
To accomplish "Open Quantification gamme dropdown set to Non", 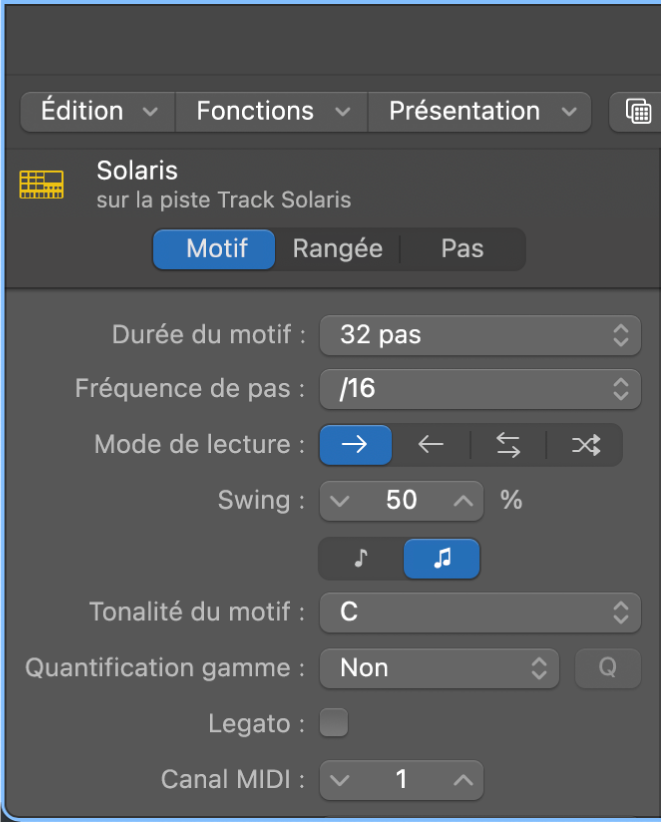I will click(438, 668).
